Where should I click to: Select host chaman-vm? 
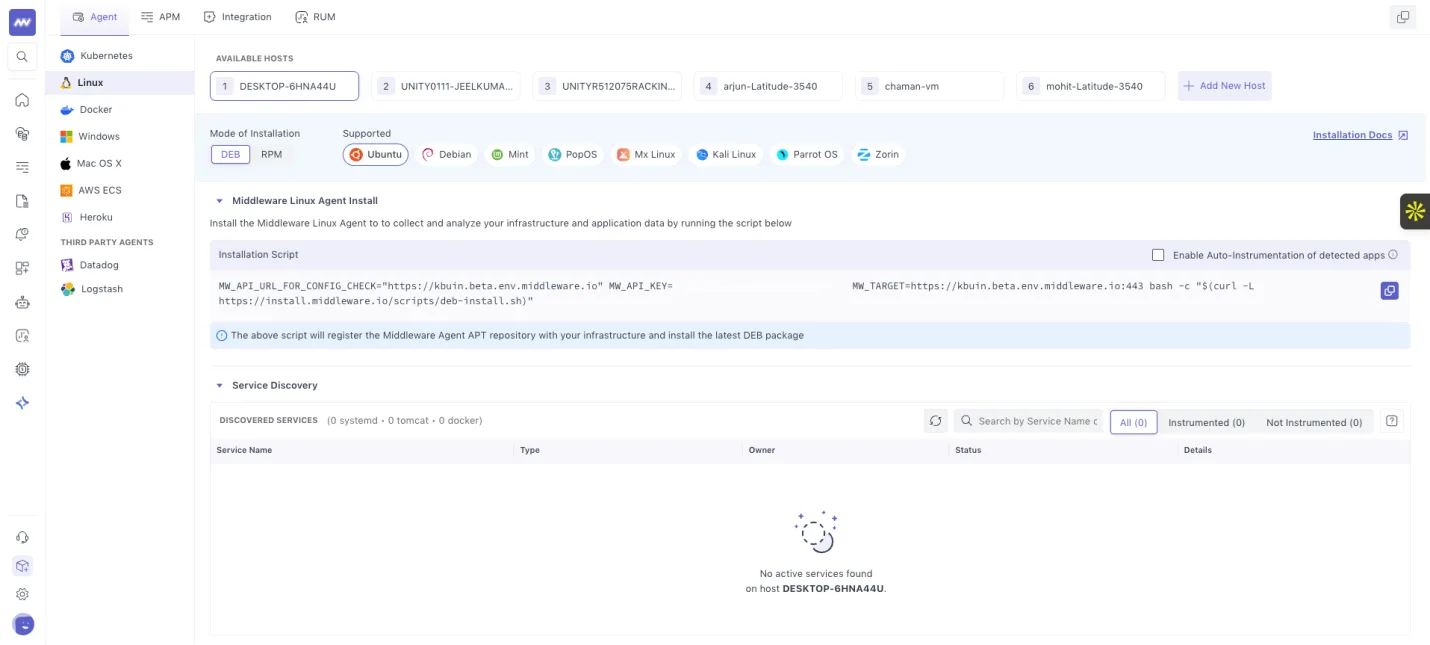tap(929, 86)
